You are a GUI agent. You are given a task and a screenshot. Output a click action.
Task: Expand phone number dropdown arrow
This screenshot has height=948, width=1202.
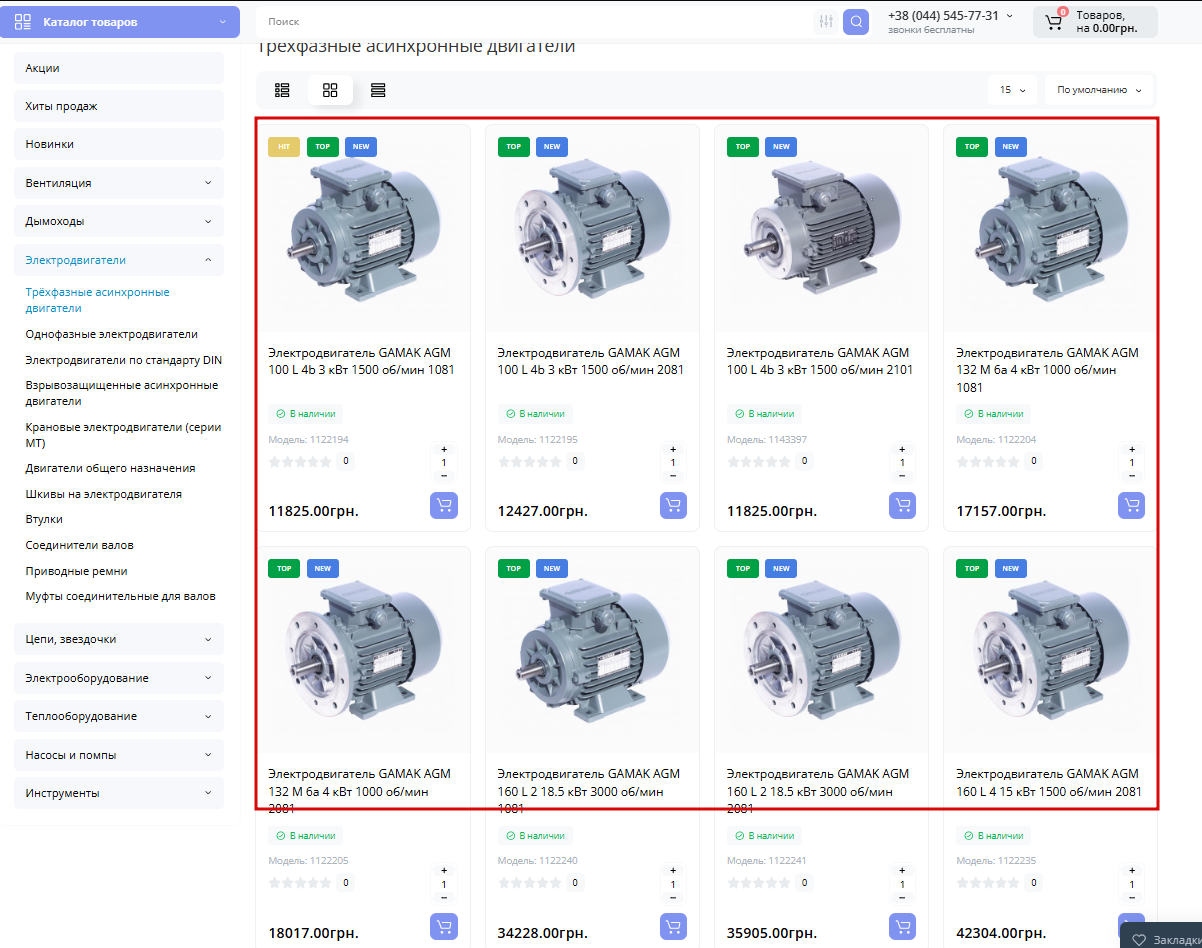tap(1009, 16)
